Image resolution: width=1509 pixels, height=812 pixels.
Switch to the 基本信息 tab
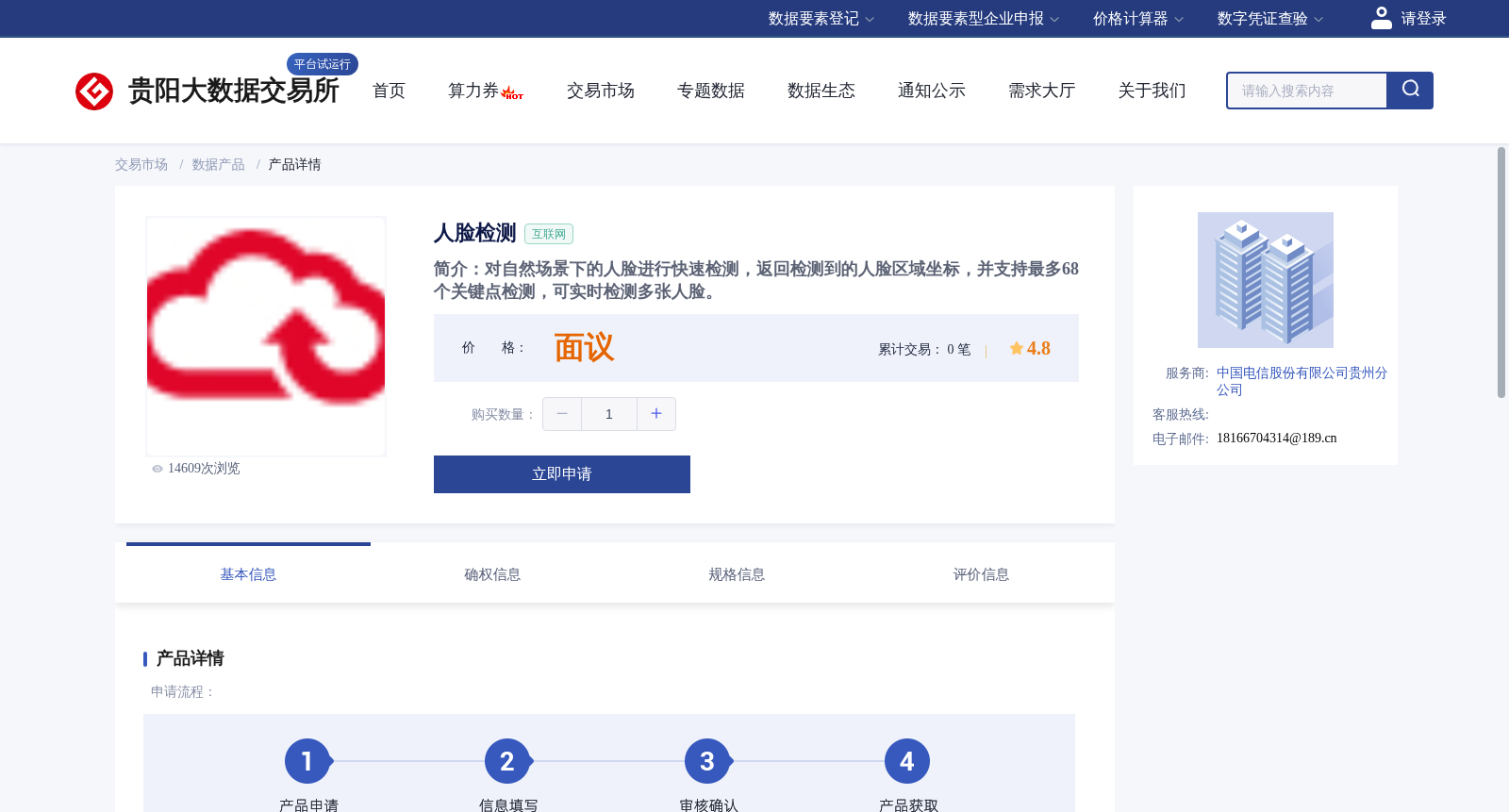click(248, 574)
